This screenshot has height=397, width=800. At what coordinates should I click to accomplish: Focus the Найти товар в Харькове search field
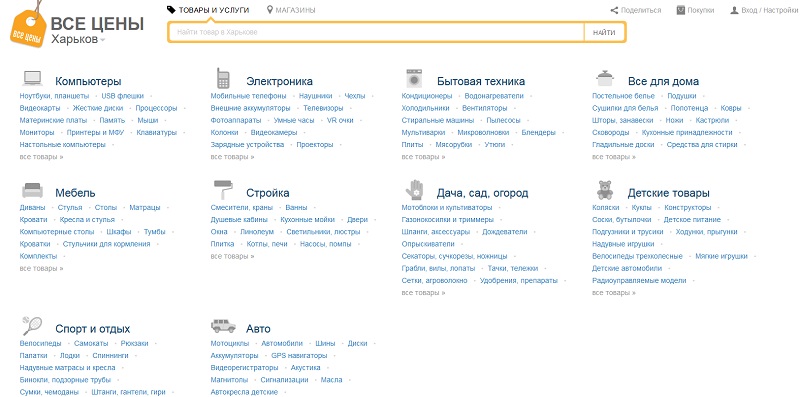pos(377,32)
